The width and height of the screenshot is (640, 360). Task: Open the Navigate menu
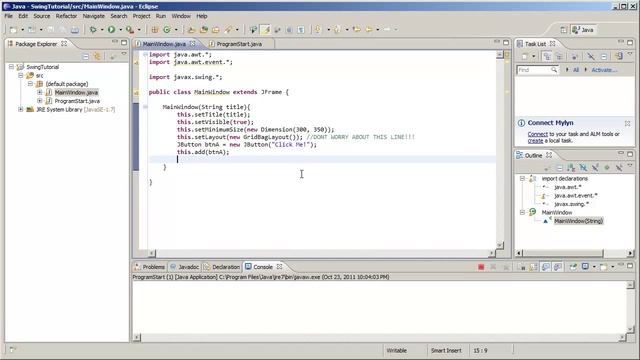coord(93,16)
